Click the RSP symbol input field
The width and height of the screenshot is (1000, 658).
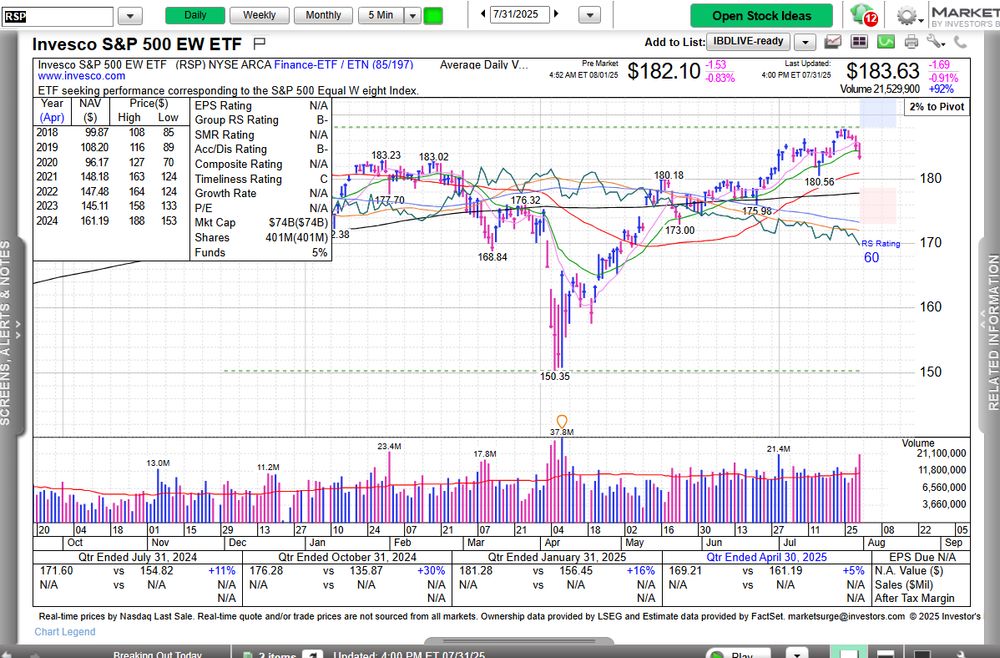coord(57,16)
